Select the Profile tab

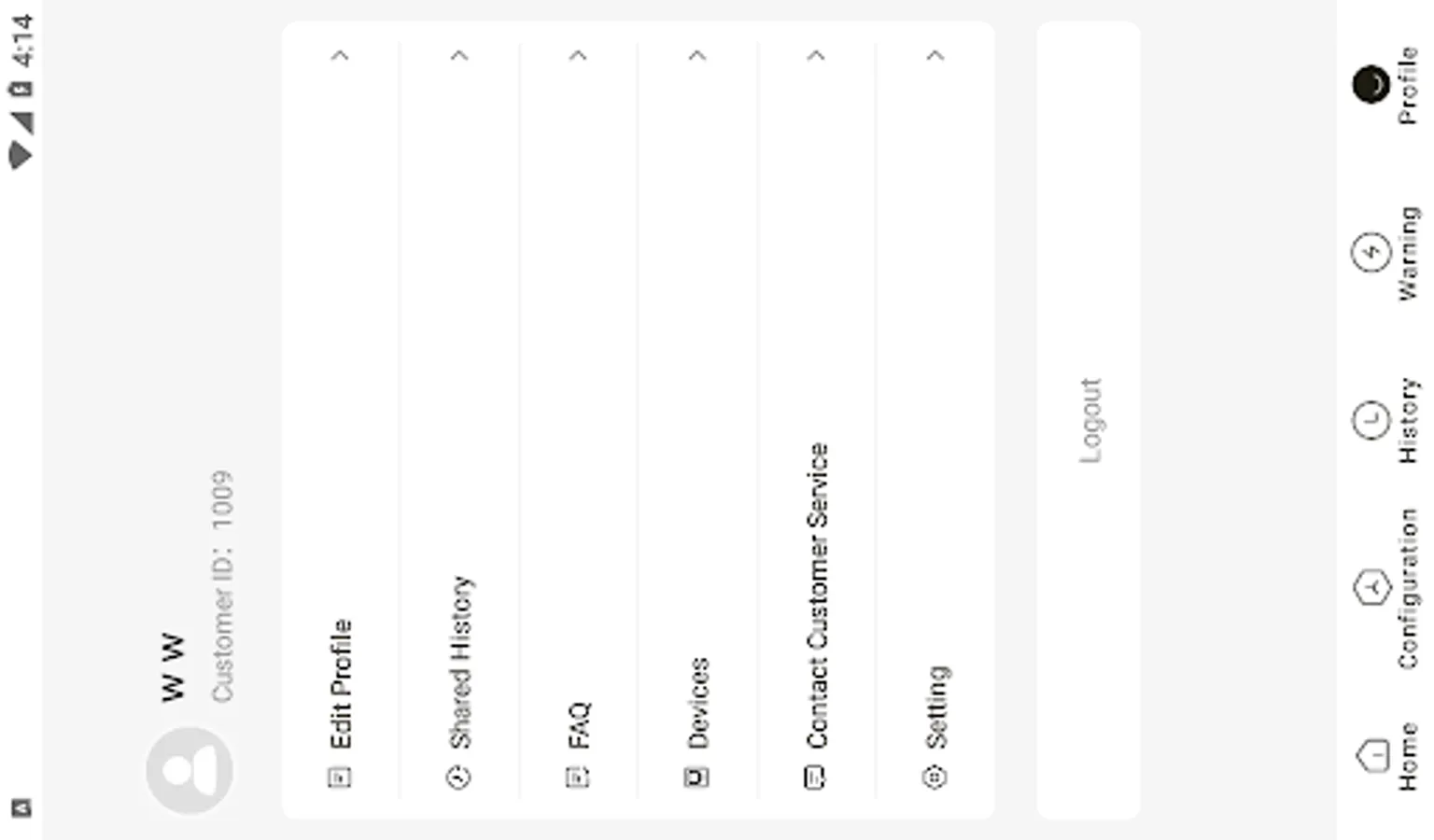point(1386,86)
